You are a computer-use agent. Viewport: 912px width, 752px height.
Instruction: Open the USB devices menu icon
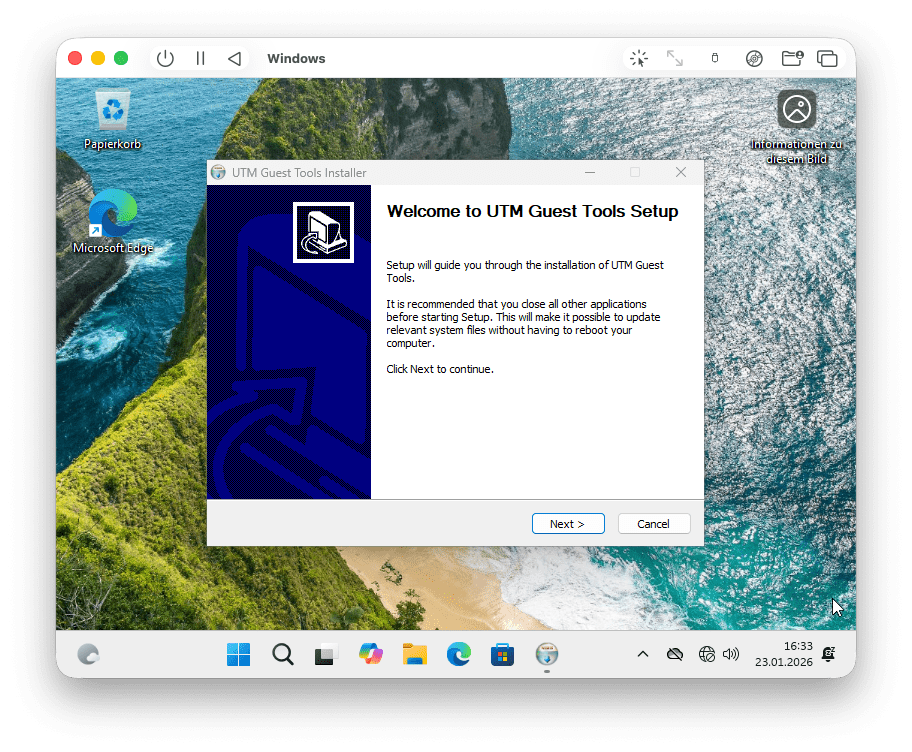[x=714, y=59]
